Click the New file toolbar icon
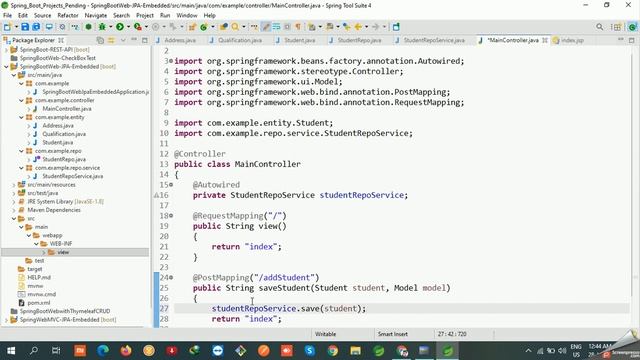This screenshot has height=360, width=640. (x=7, y=27)
